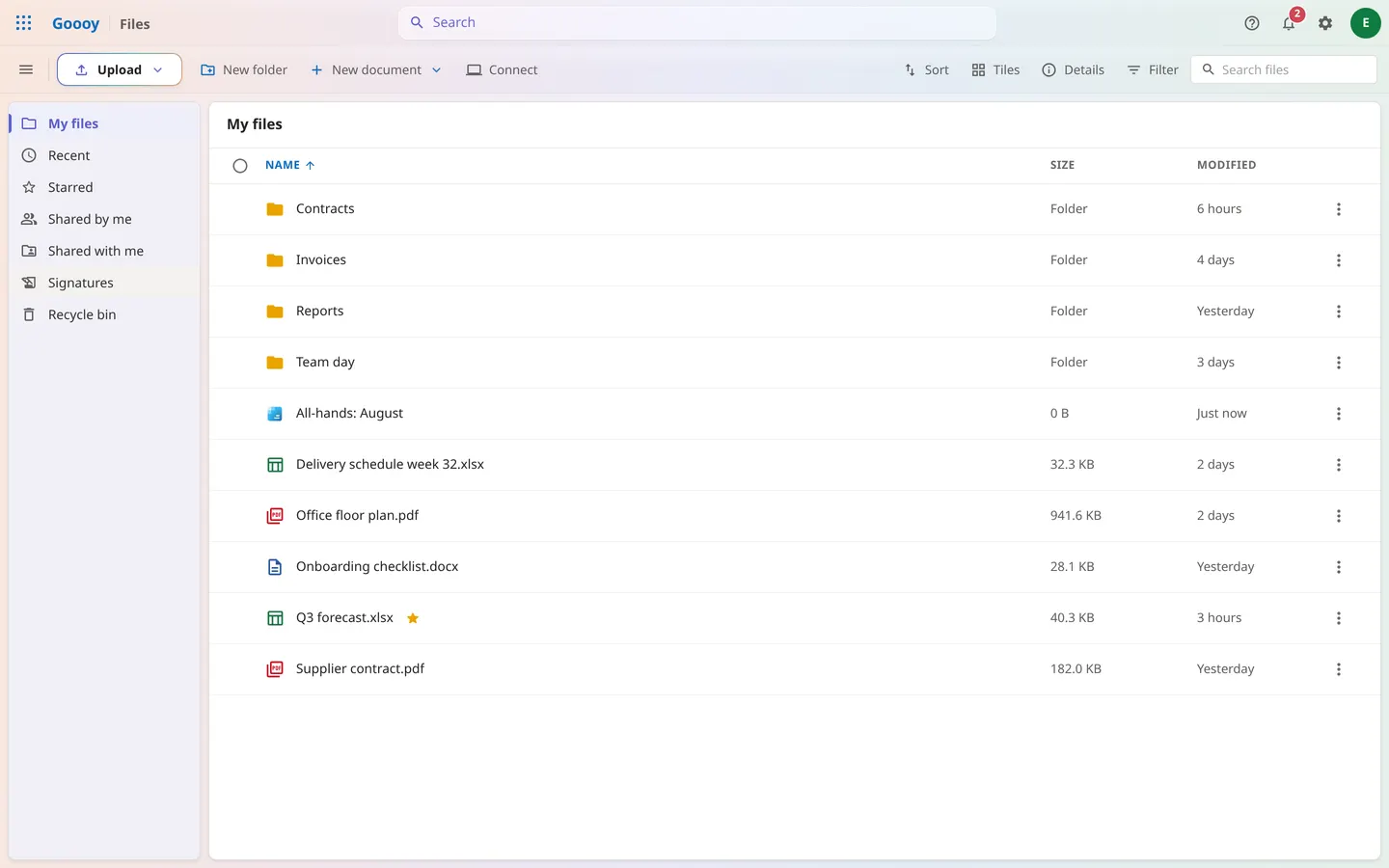Select 'Delivery schedule week 32.xlsx' name

(x=390, y=465)
